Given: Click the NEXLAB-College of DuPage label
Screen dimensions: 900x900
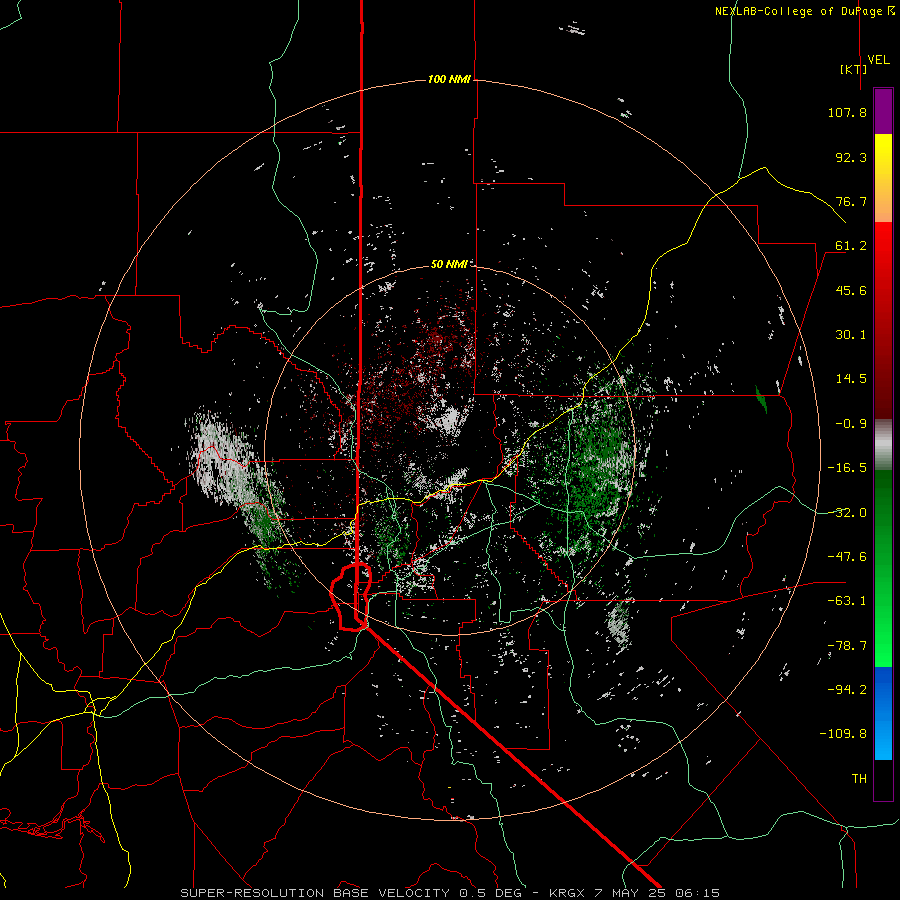Looking at the screenshot, I should click(x=804, y=11).
